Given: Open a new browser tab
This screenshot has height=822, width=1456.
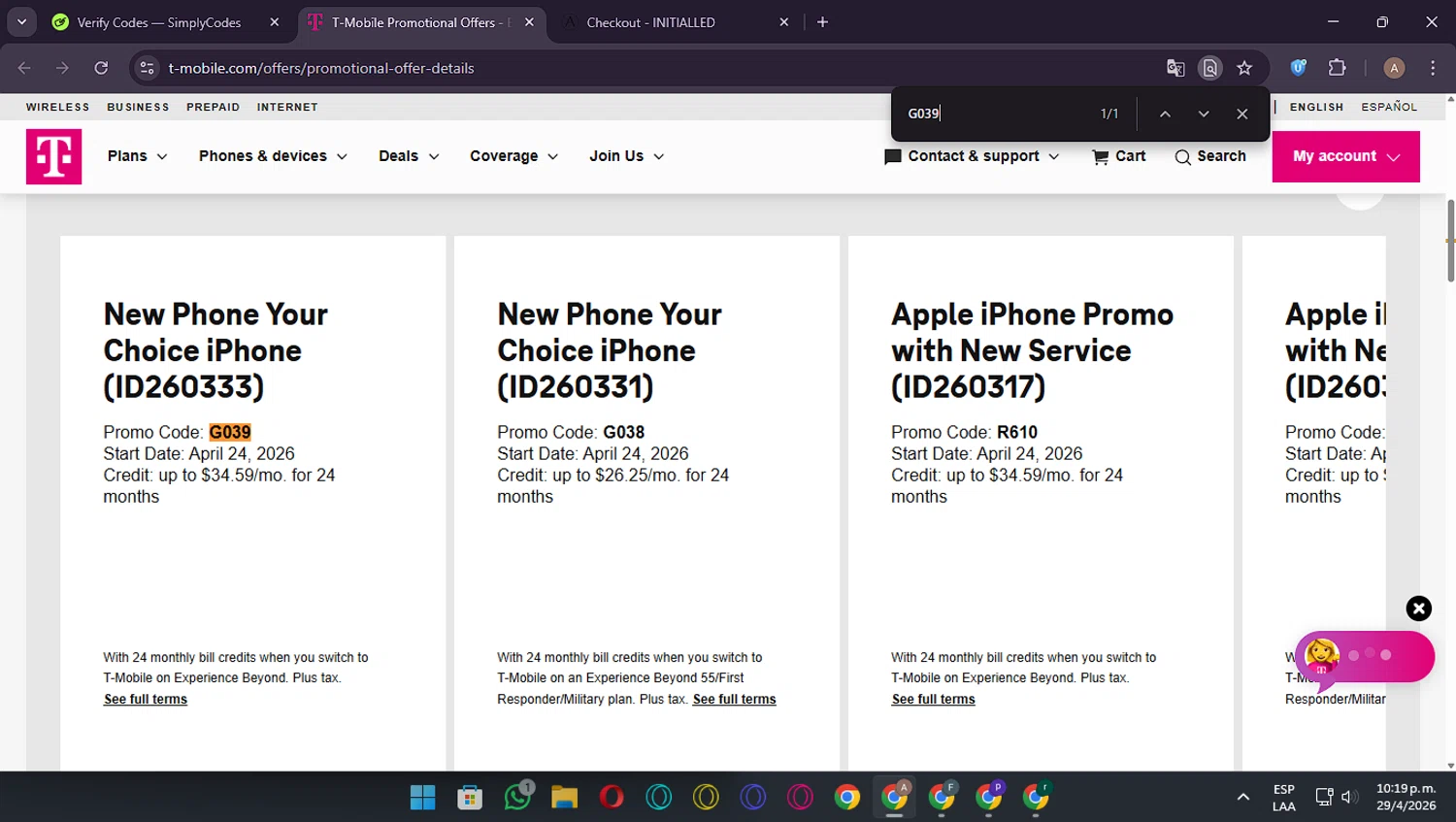Looking at the screenshot, I should 822,22.
